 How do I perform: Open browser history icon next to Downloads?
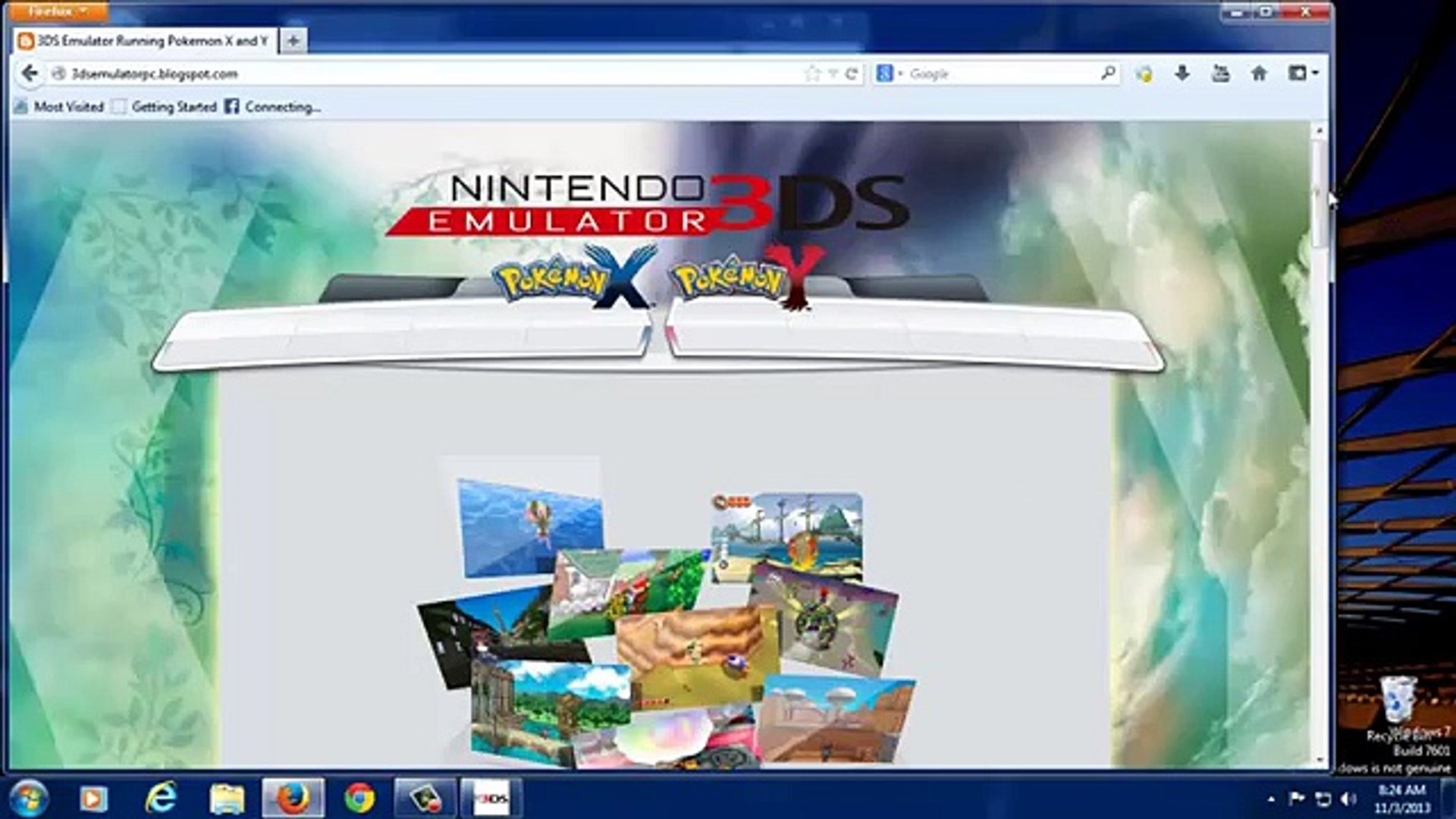click(1222, 73)
